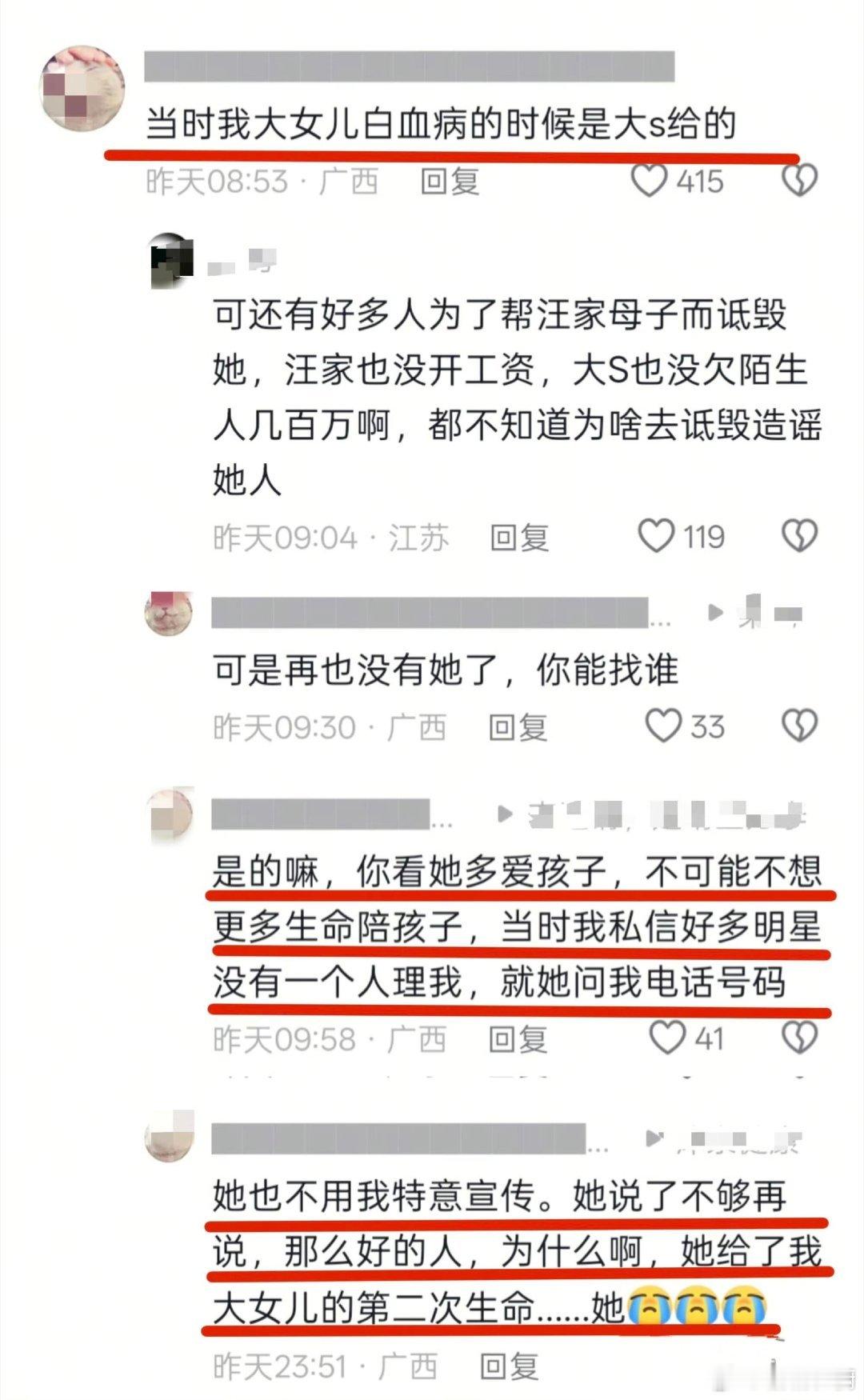The height and width of the screenshot is (1400, 864).
Task: Like the 09:30 reply with 33 likes
Action: 664,726
